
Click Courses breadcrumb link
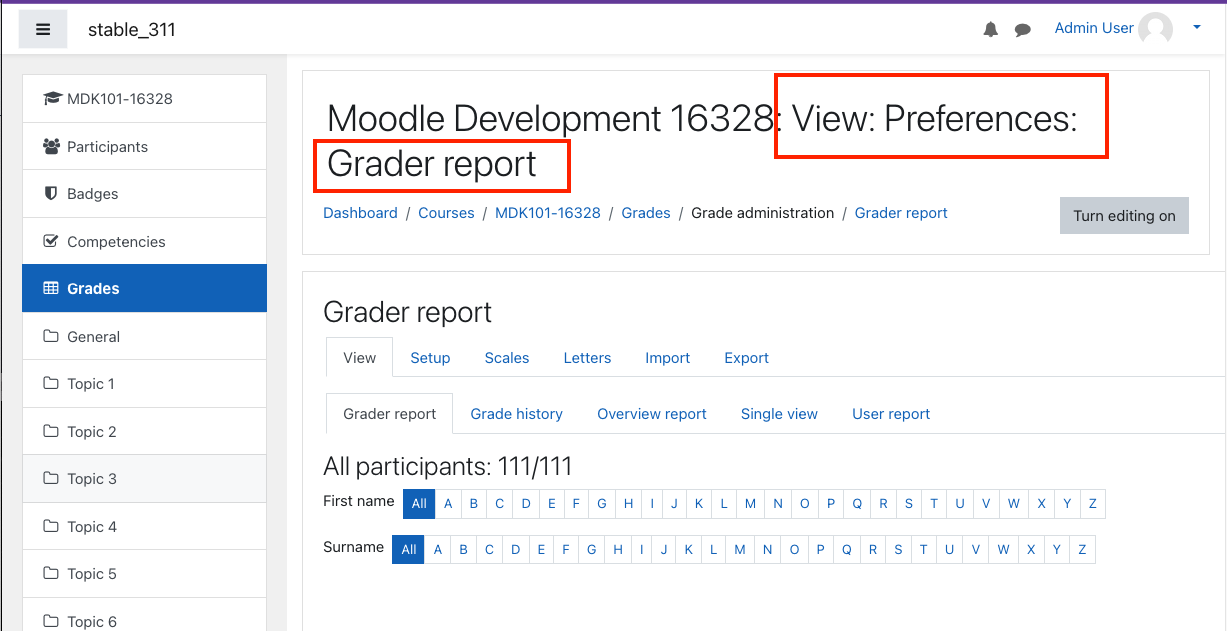[446, 213]
